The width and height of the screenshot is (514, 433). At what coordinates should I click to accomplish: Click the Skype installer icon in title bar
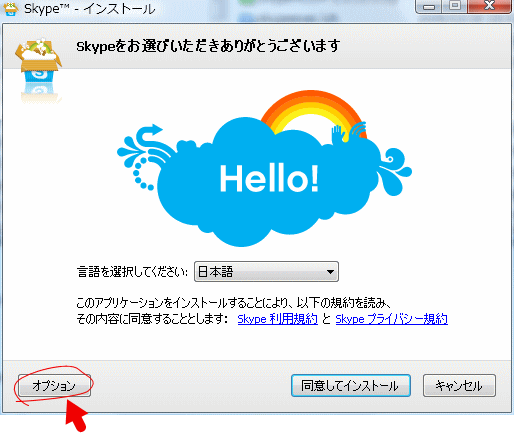pyautogui.click(x=10, y=8)
